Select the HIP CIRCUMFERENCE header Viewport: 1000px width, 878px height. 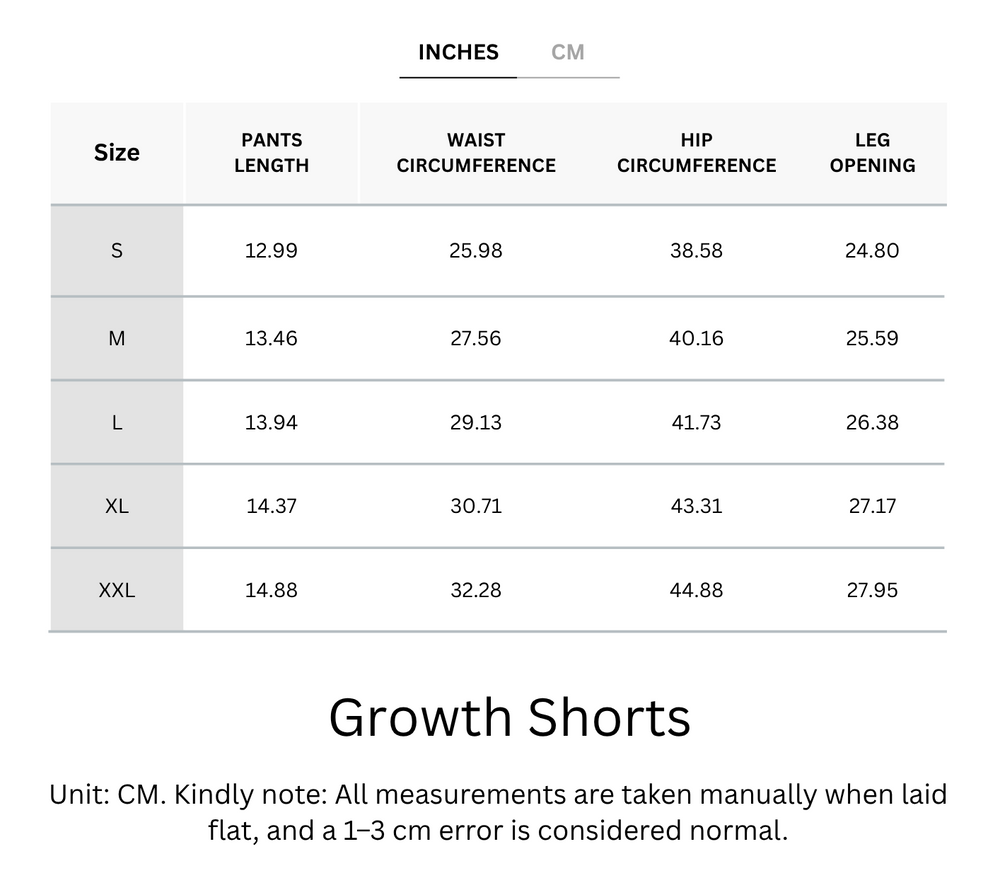click(x=697, y=152)
